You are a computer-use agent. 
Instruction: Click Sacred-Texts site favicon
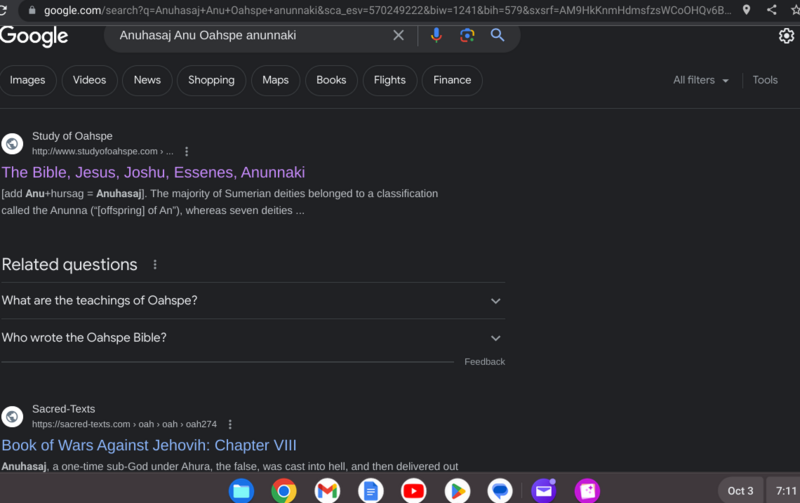tap(12, 416)
